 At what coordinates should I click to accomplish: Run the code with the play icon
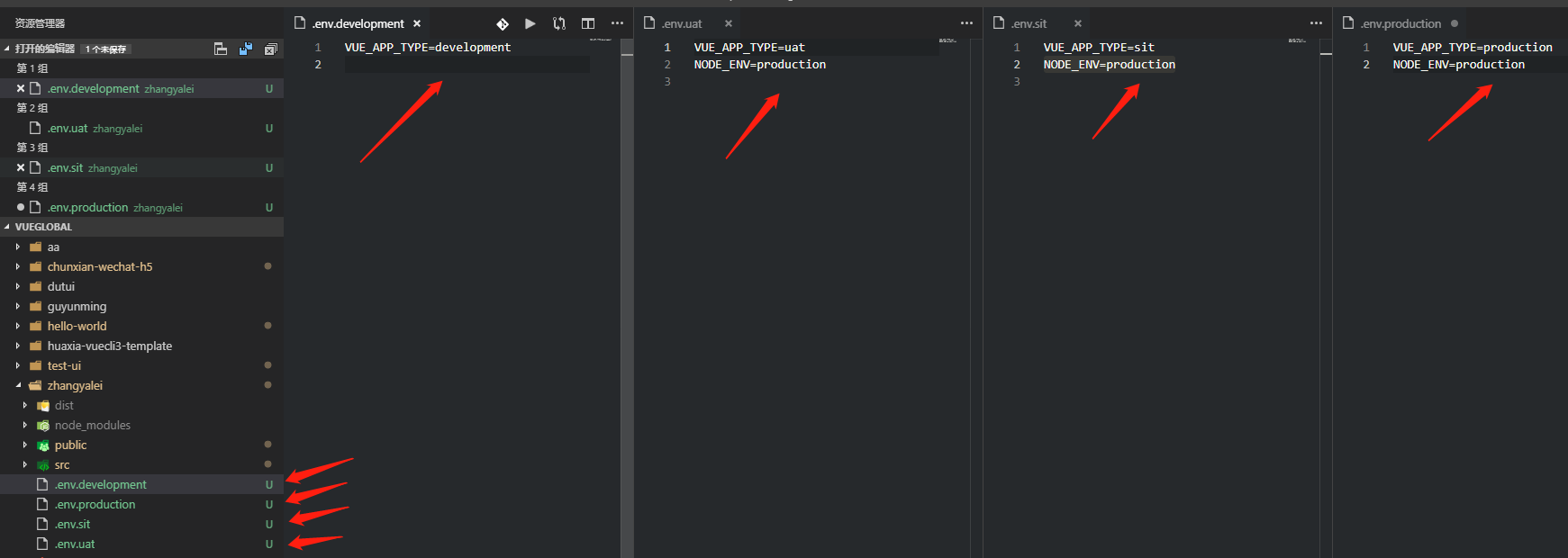point(530,23)
